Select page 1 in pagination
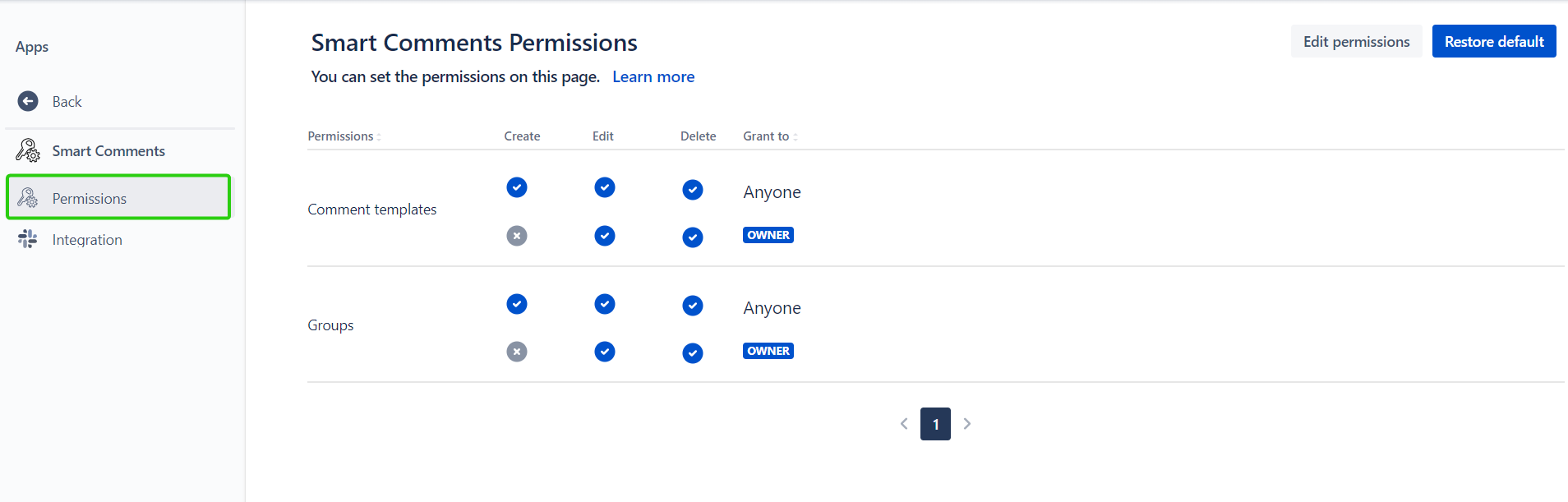 (x=935, y=424)
